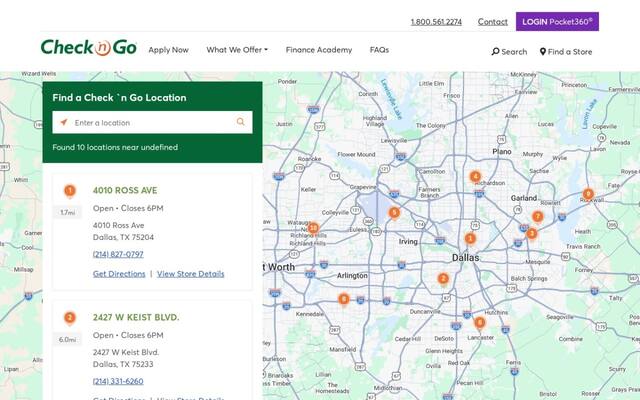
Task: Use my current location arrow icon
Action: pos(64,122)
